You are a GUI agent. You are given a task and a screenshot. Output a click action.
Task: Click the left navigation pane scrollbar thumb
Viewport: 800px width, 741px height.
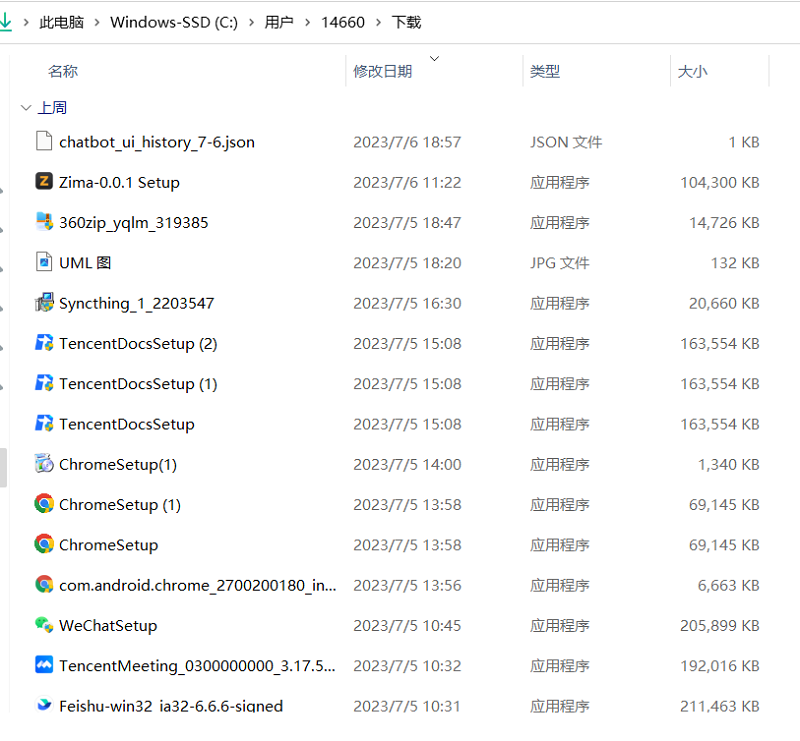pyautogui.click(x=3, y=467)
